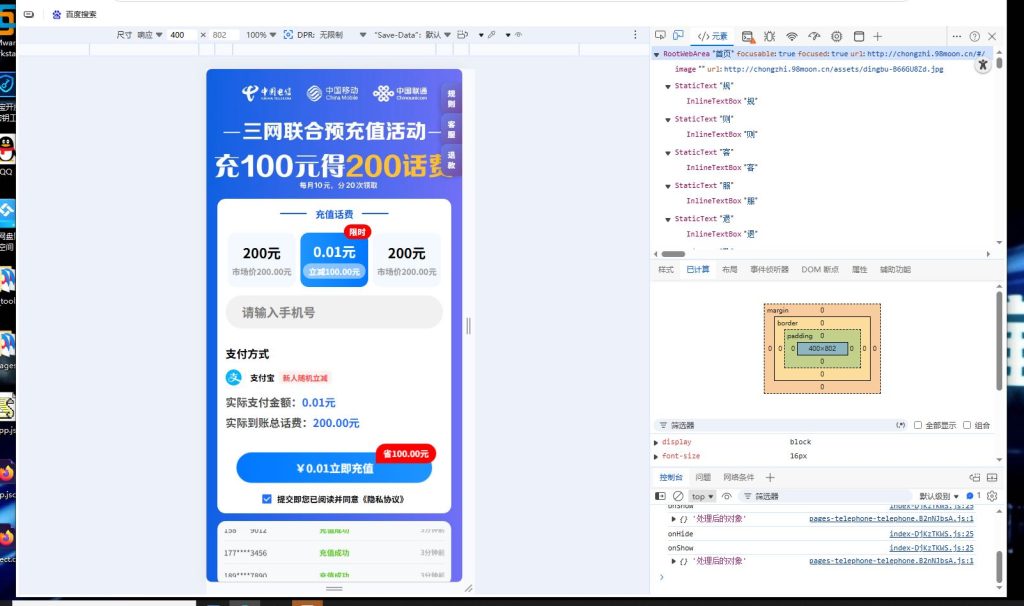Click the expand drawer icon
The width and height of the screenshot is (1024, 606).
[x=992, y=477]
